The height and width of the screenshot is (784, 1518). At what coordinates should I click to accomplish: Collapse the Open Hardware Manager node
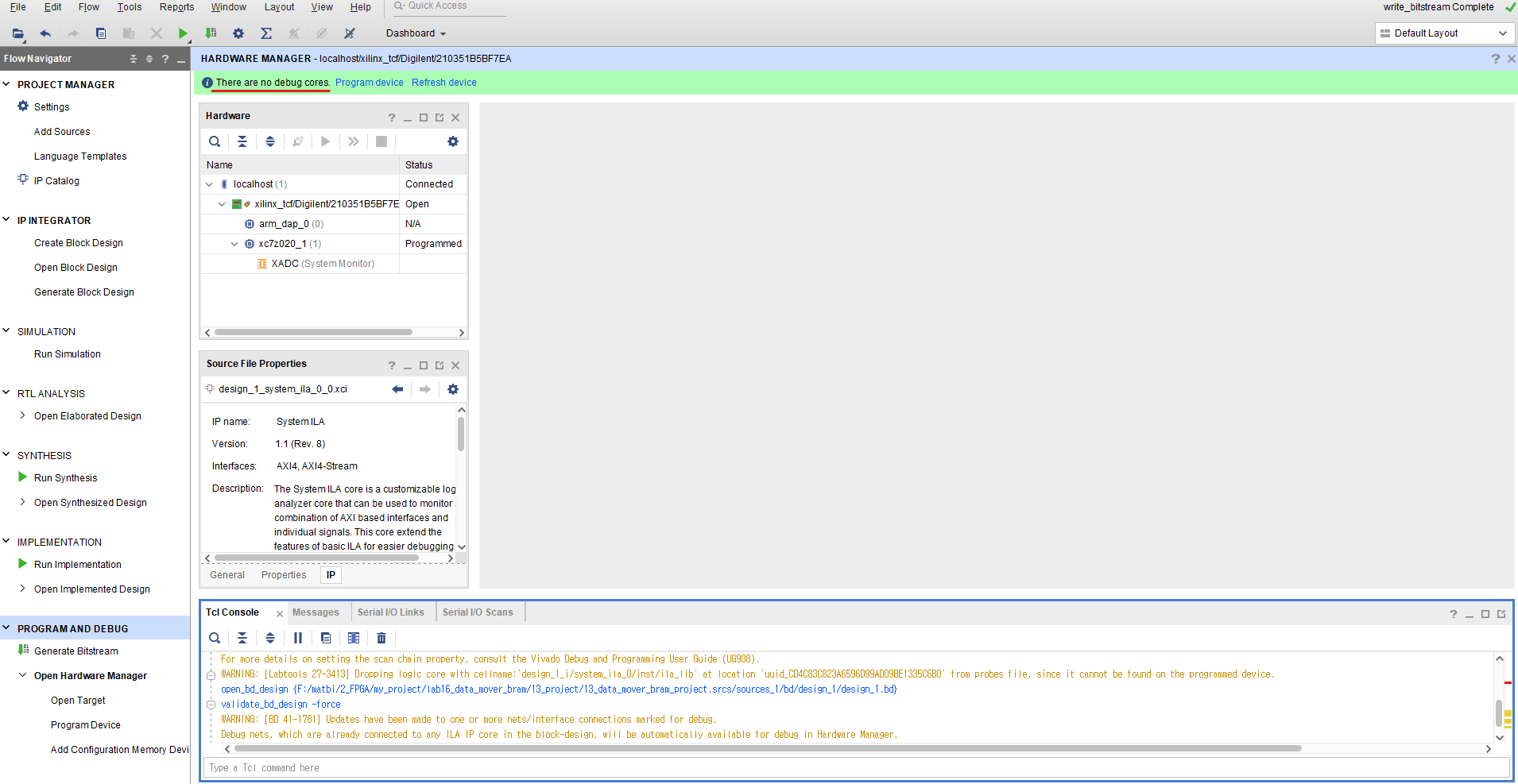pyautogui.click(x=22, y=675)
